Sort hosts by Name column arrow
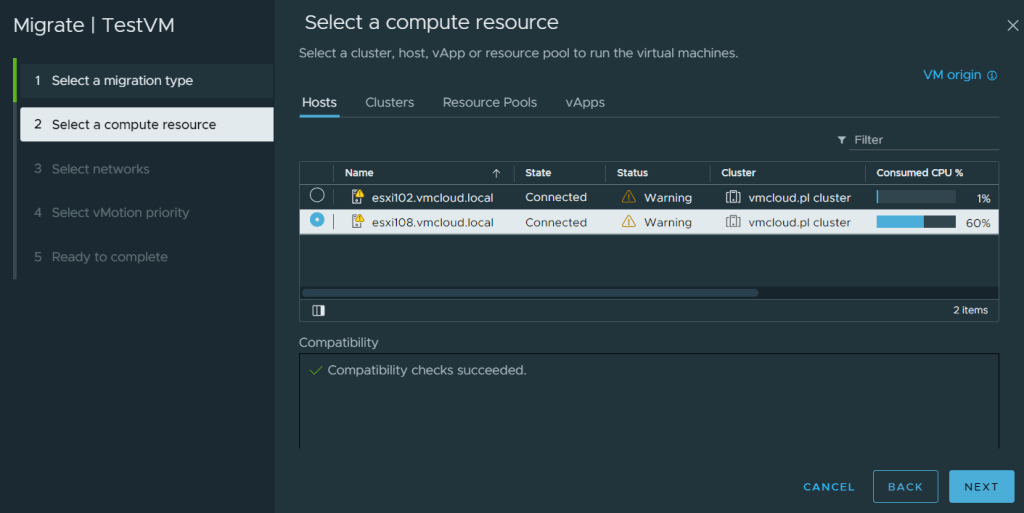This screenshot has width=1024, height=513. pyautogui.click(x=496, y=173)
